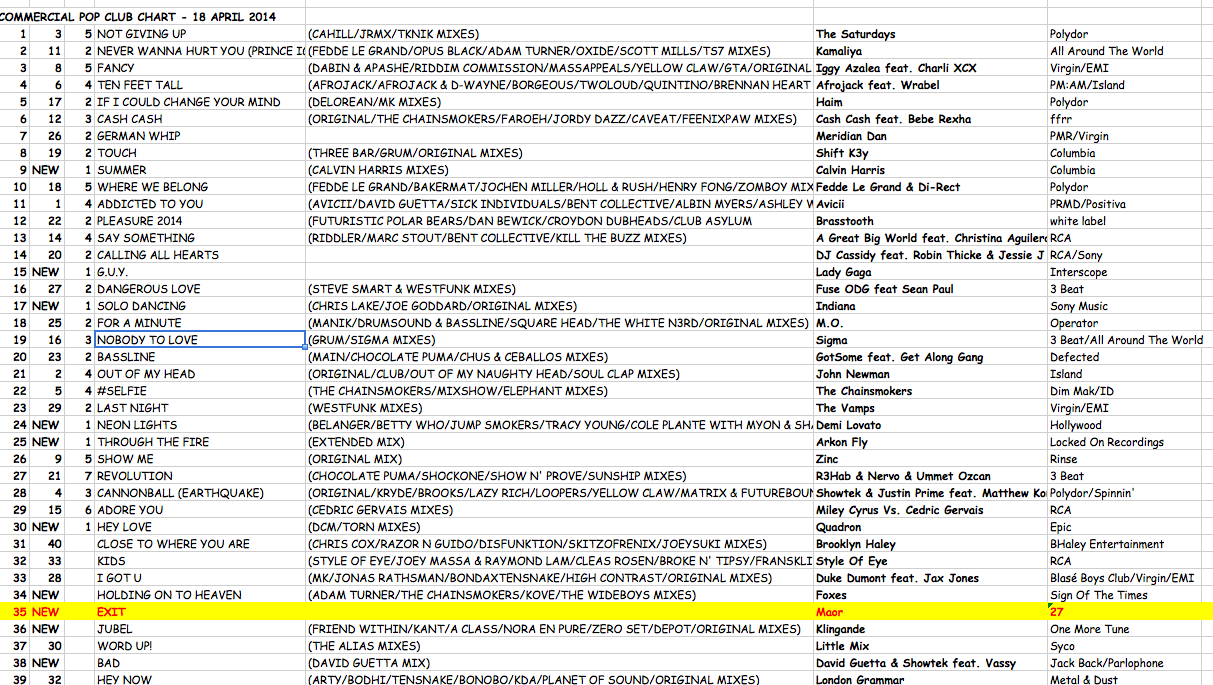Click the "COMMERCIAL POP CLUB CHART" heading cell
The width and height of the screenshot is (1213, 685).
[x=138, y=17]
